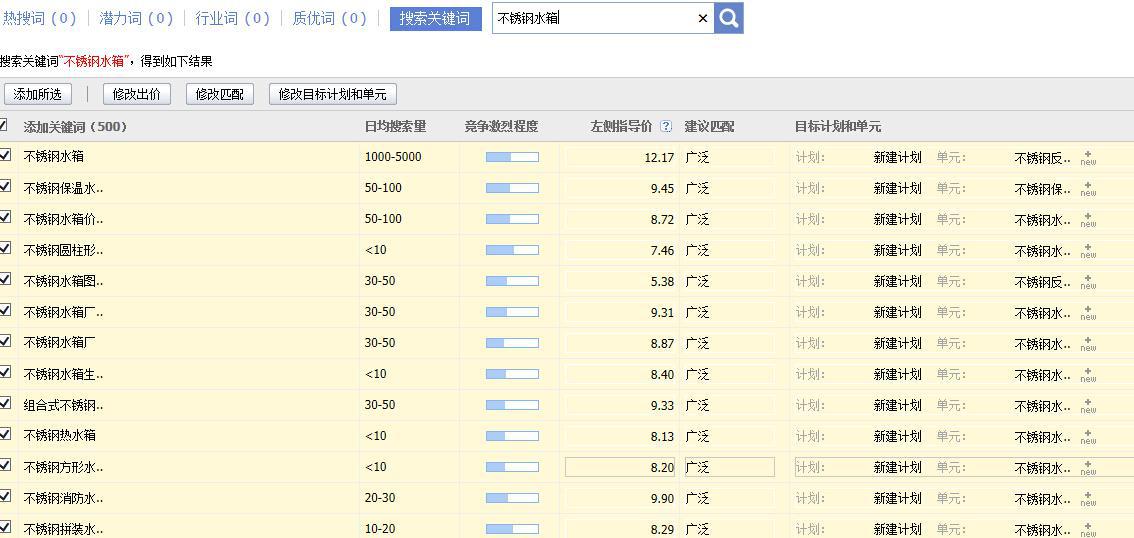1134x538 pixels.
Task: Click the new icon in 不锈钢消防水 row
Action: click(1088, 499)
